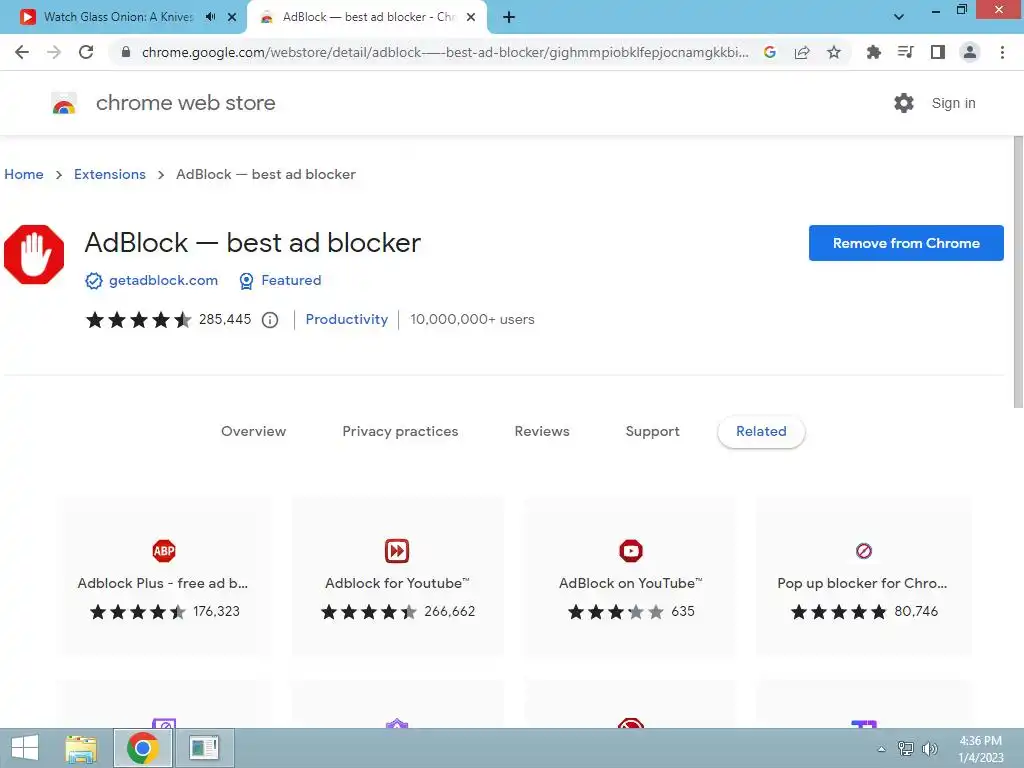Open the Reviews tab
The height and width of the screenshot is (768, 1024).
542,431
